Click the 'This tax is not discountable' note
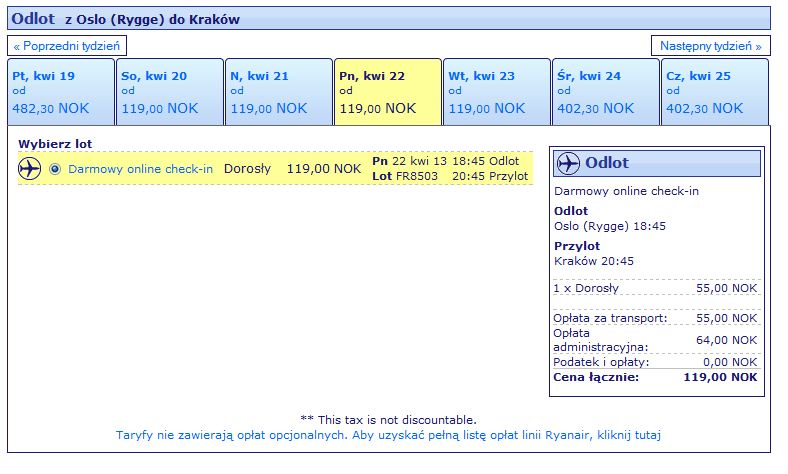 tap(388, 420)
